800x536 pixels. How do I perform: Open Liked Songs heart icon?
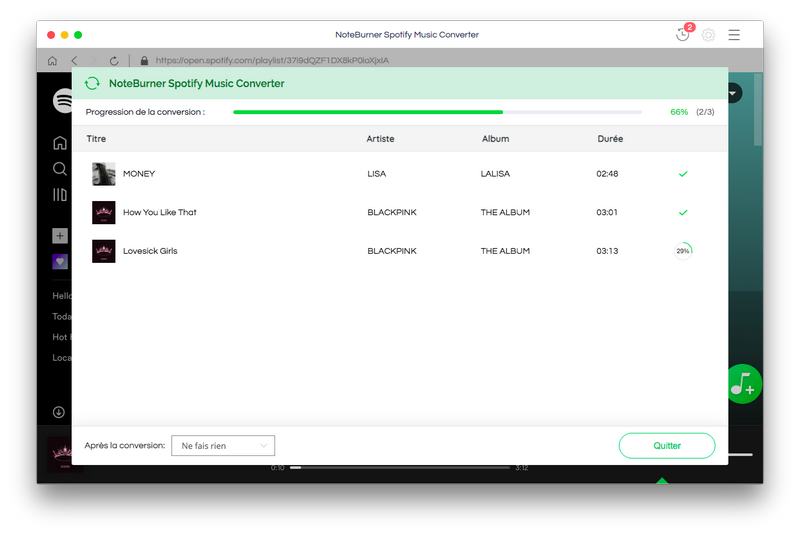(x=60, y=262)
